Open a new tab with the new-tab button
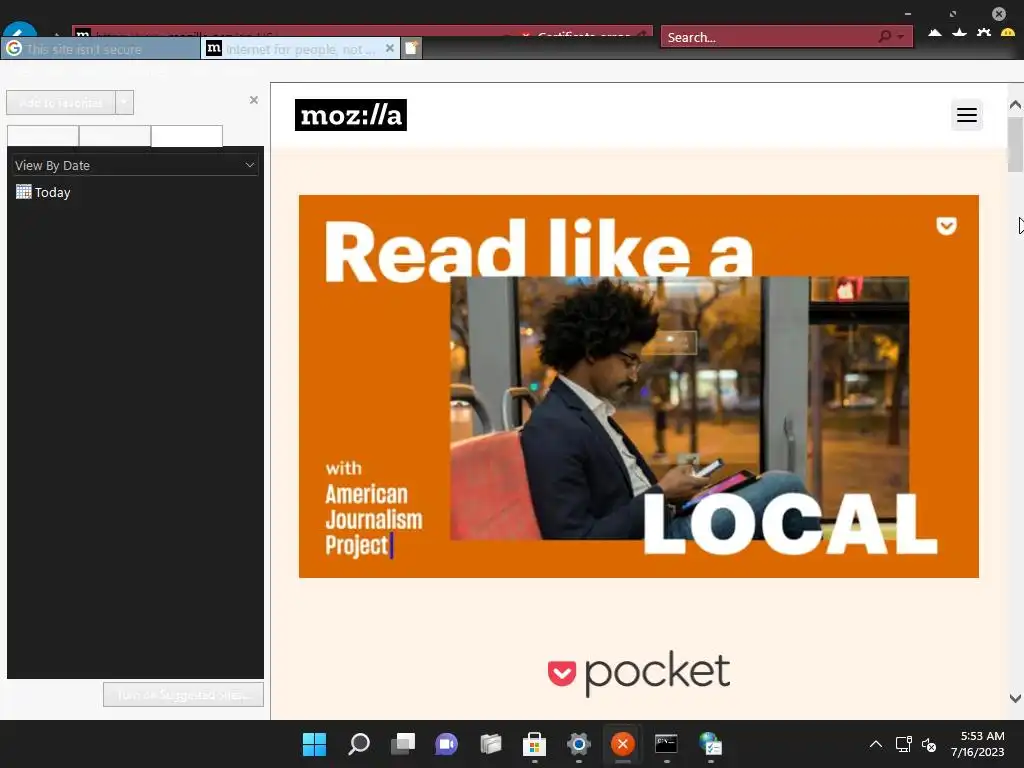Image resolution: width=1024 pixels, height=768 pixels. coord(411,48)
